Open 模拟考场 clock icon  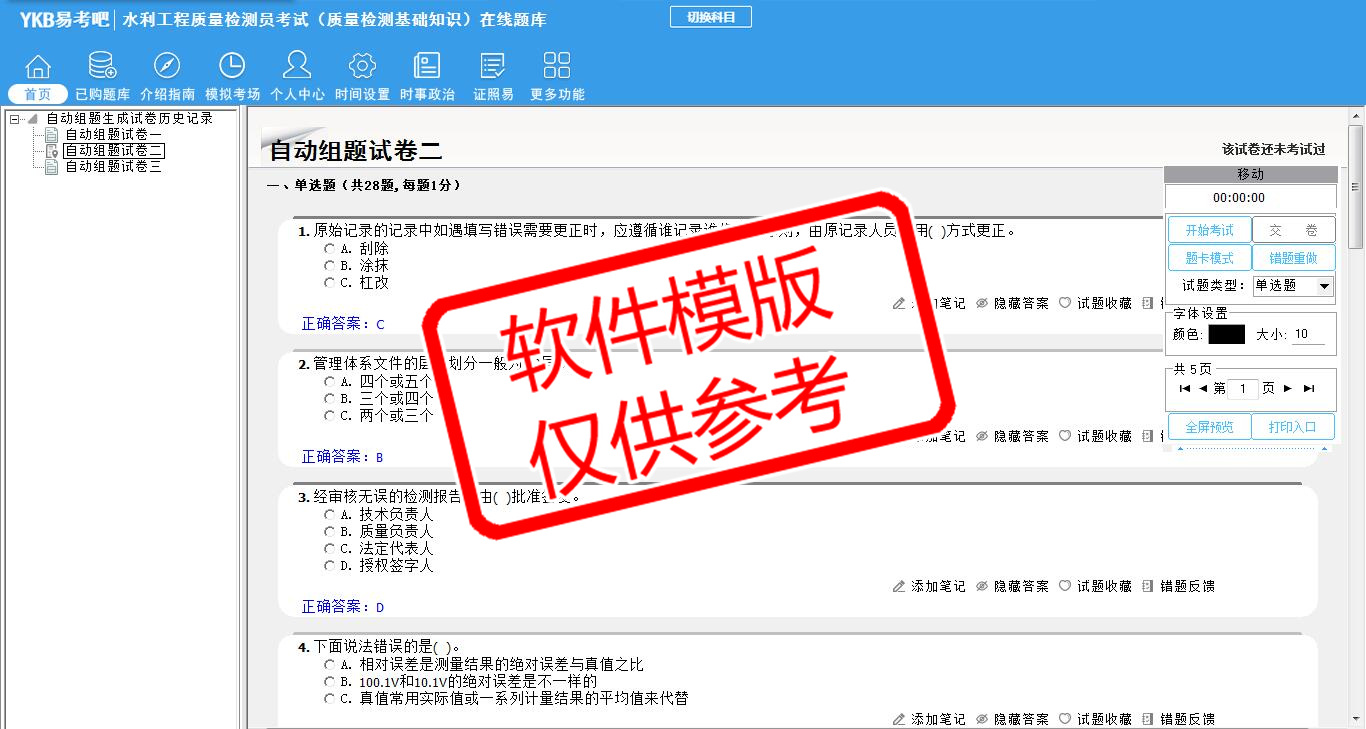click(232, 67)
